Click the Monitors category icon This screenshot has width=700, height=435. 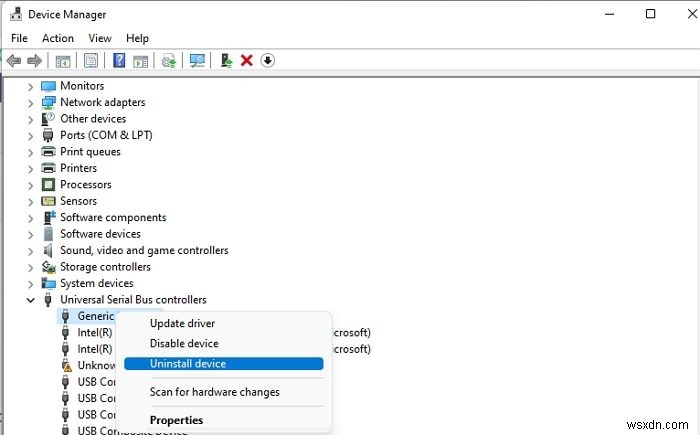[x=48, y=86]
